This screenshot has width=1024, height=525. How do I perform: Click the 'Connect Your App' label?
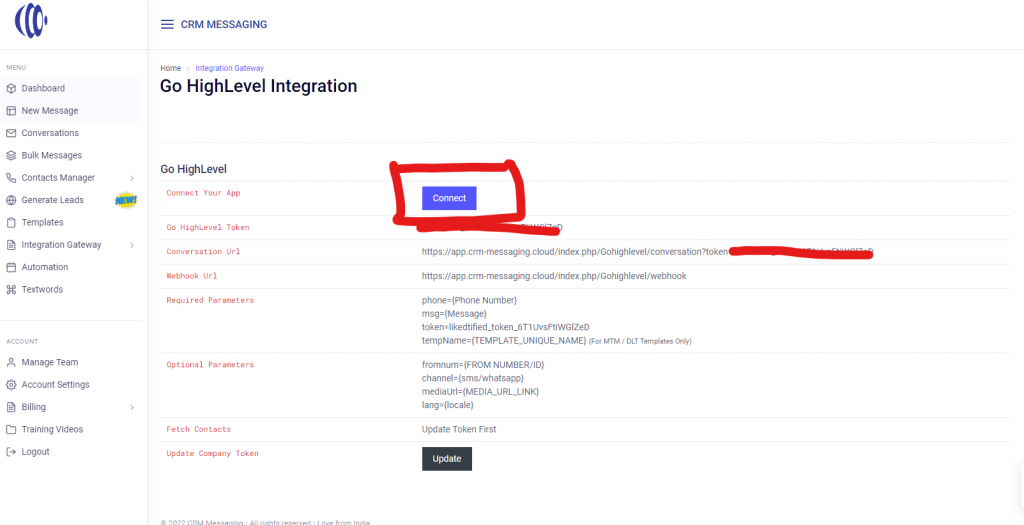pos(204,193)
